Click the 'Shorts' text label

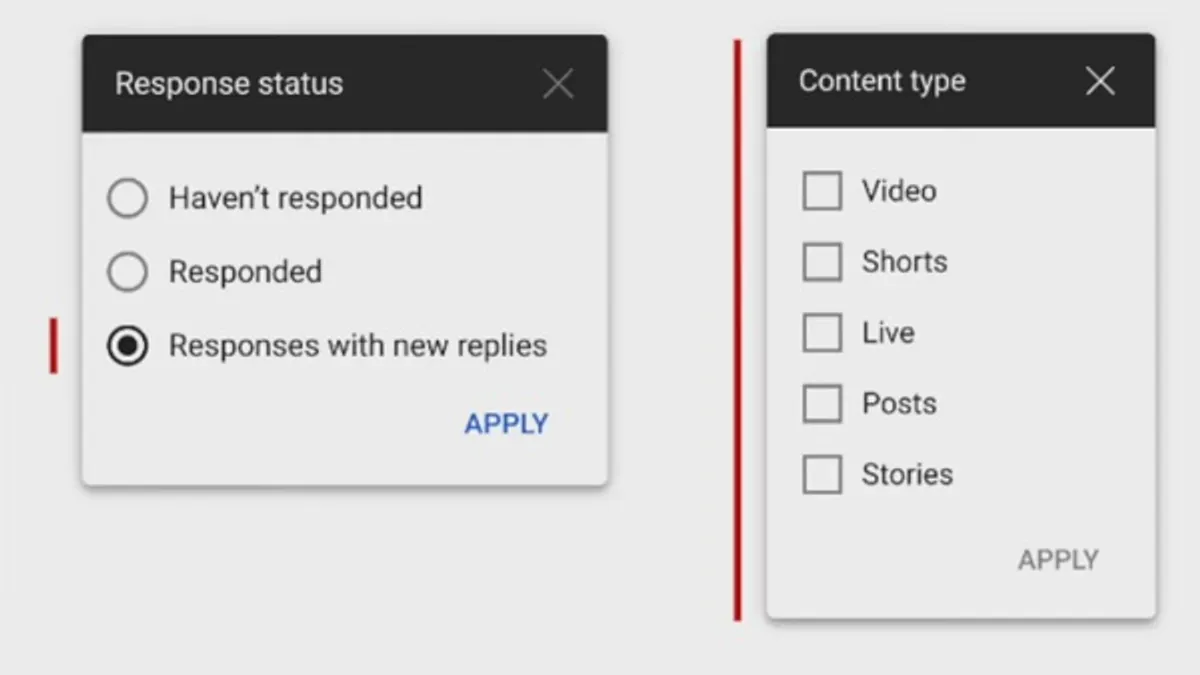(904, 262)
